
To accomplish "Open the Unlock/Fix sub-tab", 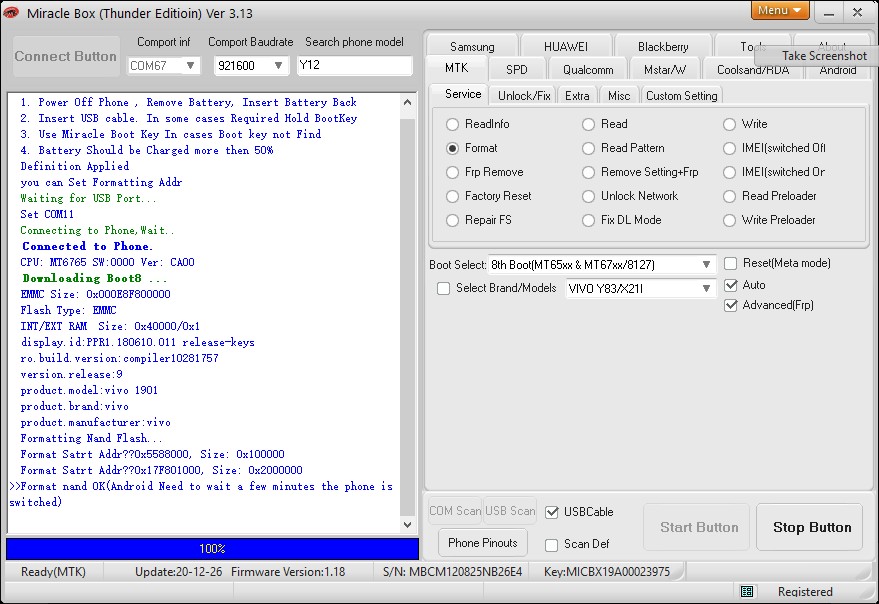I will [x=524, y=96].
